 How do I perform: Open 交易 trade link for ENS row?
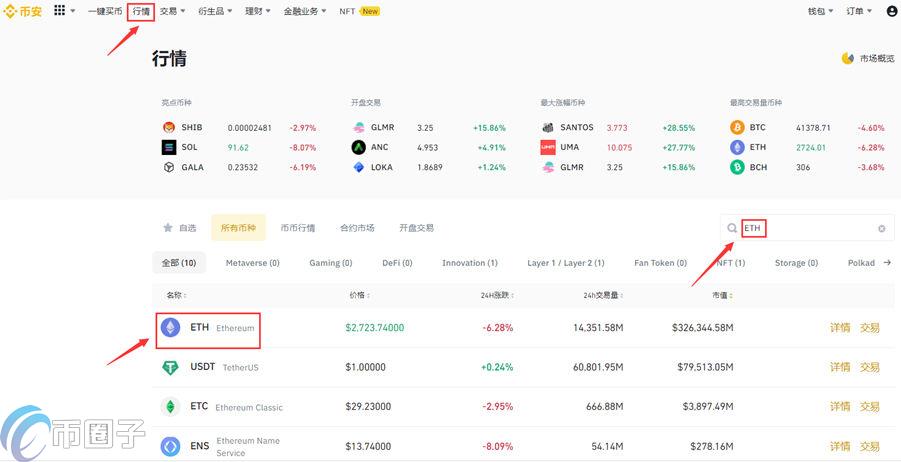869,446
